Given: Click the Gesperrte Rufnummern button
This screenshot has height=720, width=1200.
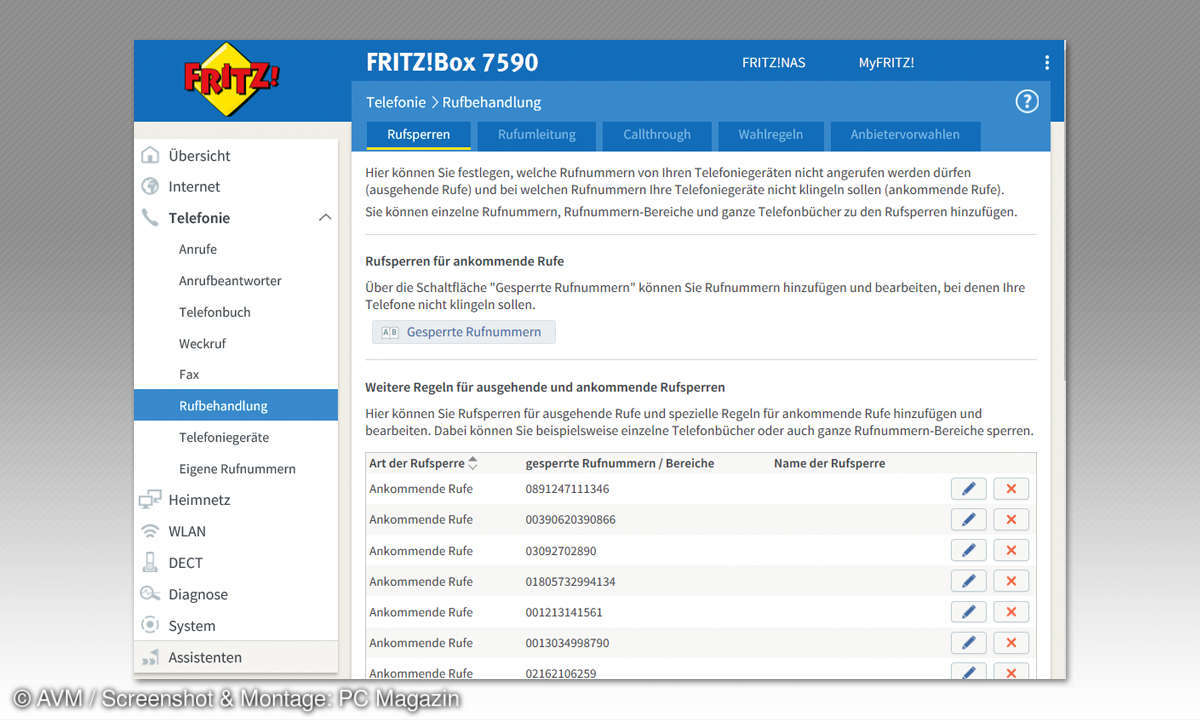Looking at the screenshot, I should click(464, 332).
